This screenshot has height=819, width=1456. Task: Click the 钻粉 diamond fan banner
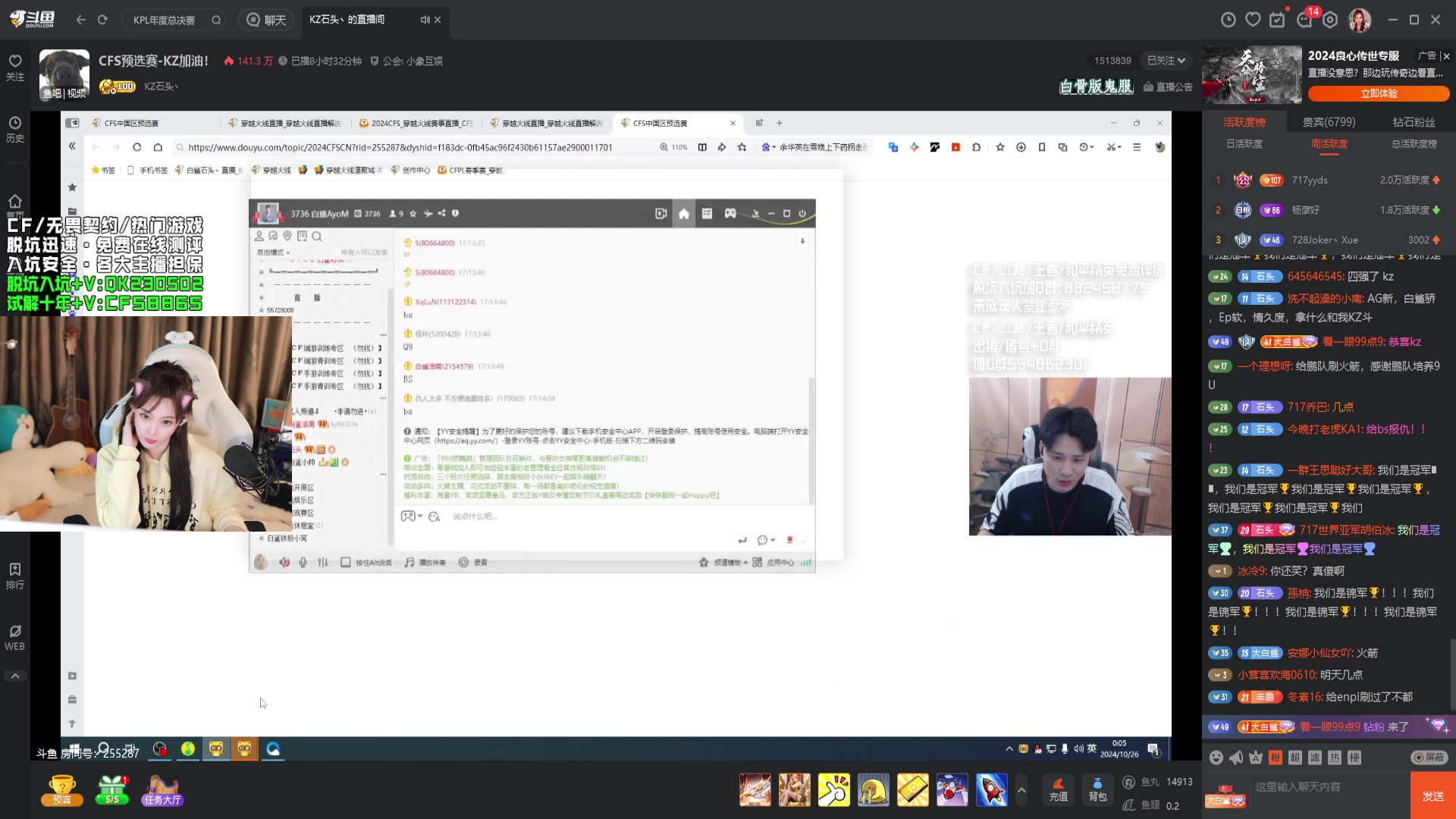(x=1329, y=726)
